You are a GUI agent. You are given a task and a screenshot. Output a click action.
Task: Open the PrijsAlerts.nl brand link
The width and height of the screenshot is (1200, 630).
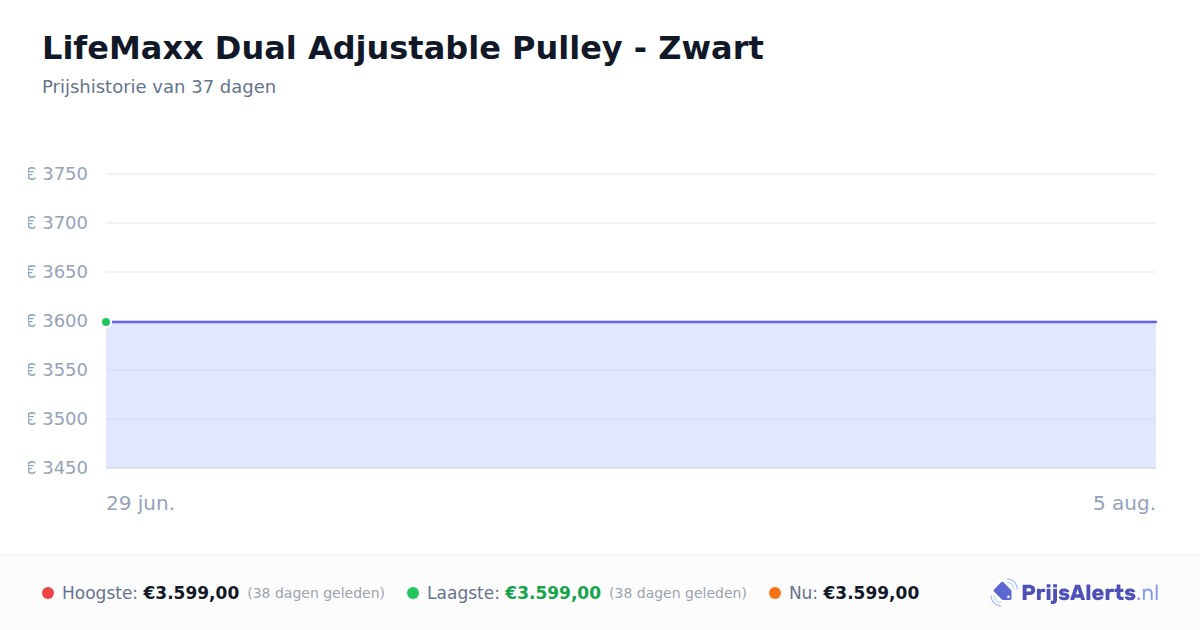pyautogui.click(x=1074, y=593)
